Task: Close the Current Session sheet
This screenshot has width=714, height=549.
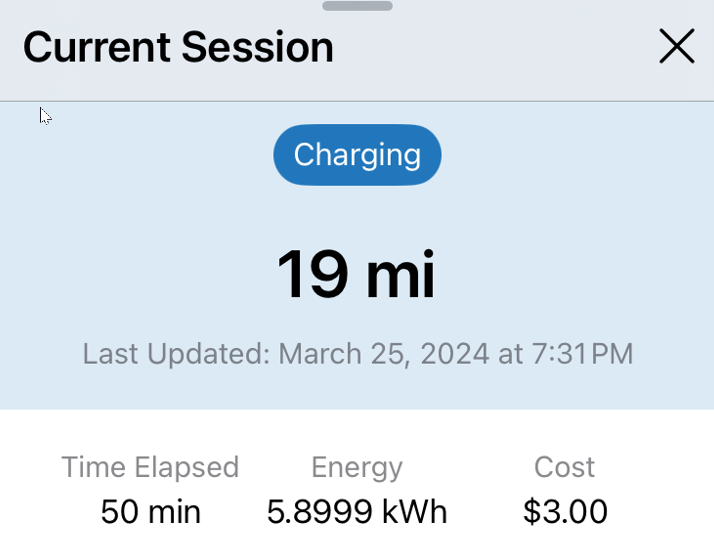Action: coord(677,46)
